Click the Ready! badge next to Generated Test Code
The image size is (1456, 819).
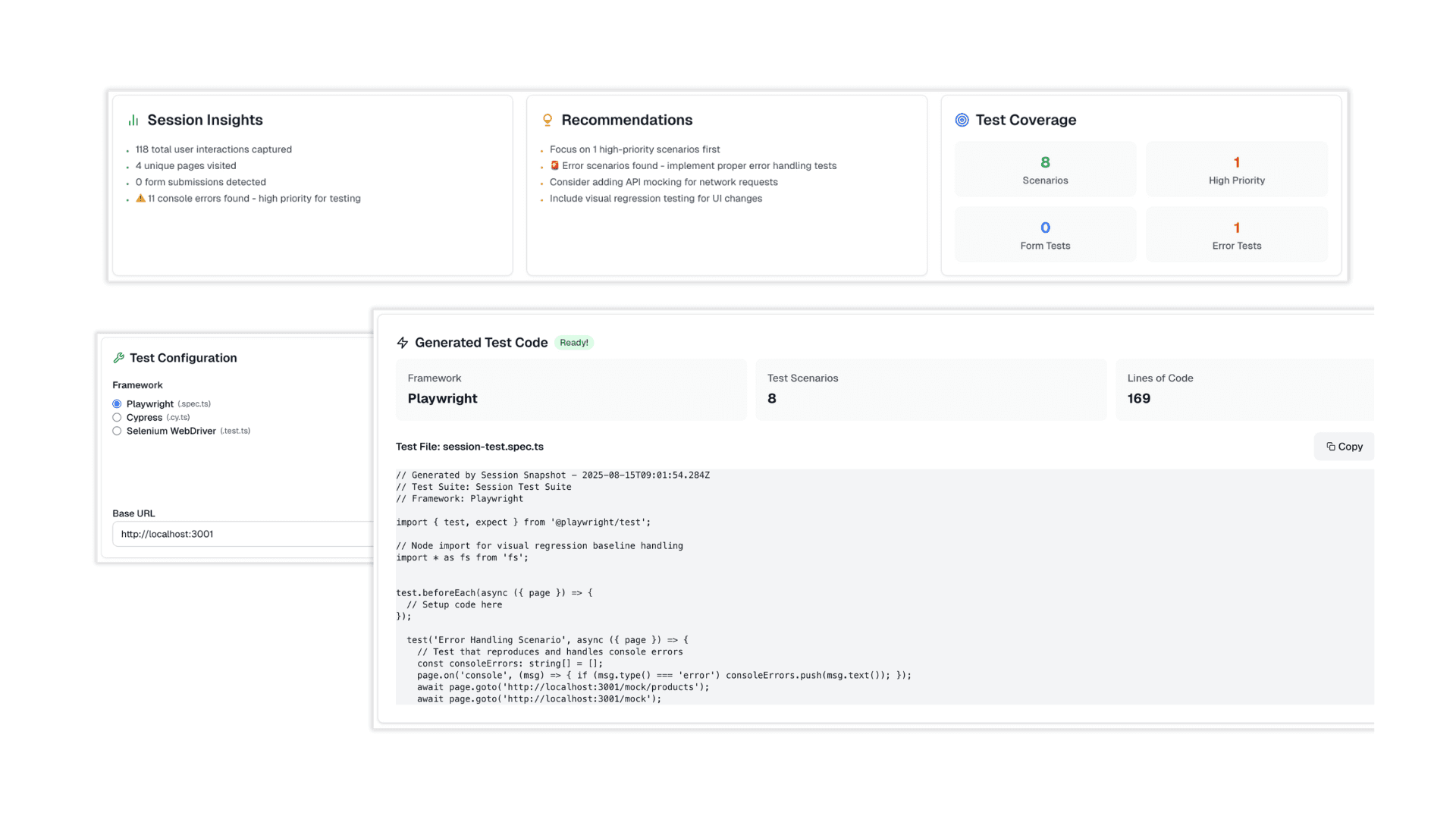(574, 343)
